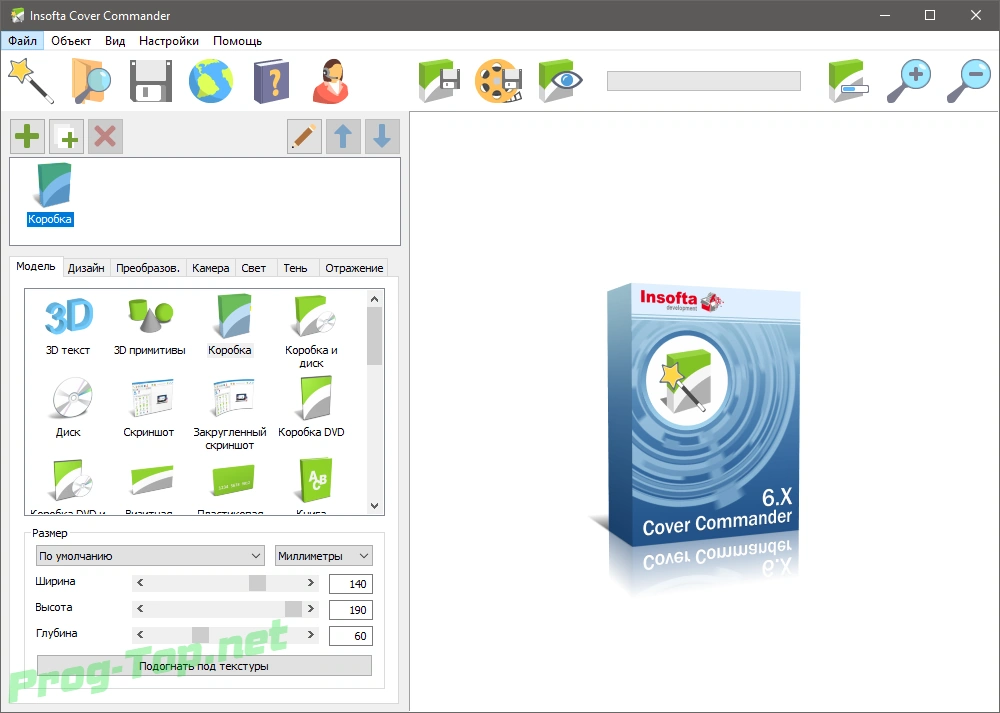Select the 3D текст model

click(68, 325)
